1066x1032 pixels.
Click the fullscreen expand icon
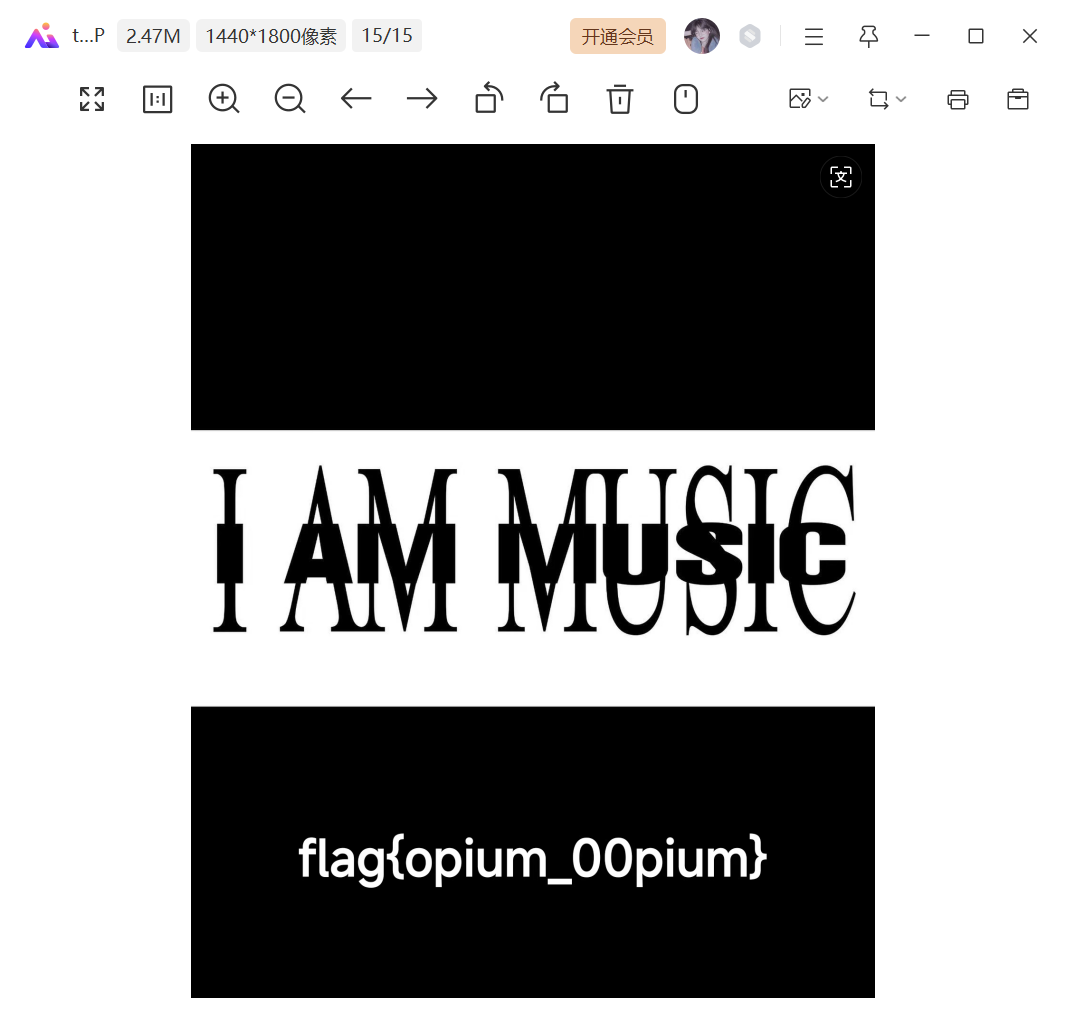click(92, 99)
